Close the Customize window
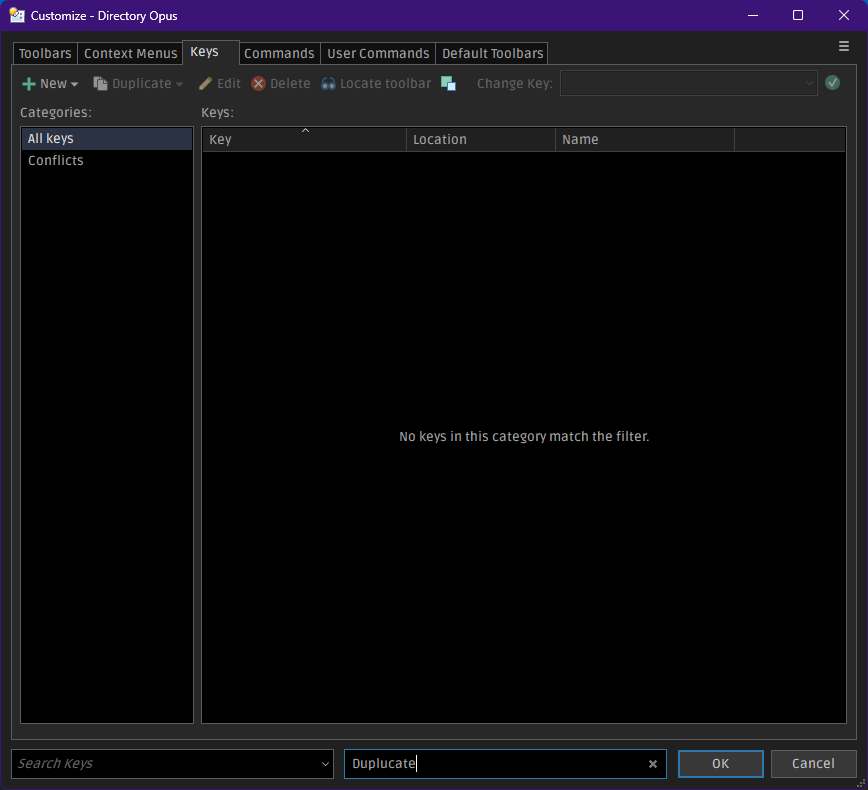 click(844, 16)
